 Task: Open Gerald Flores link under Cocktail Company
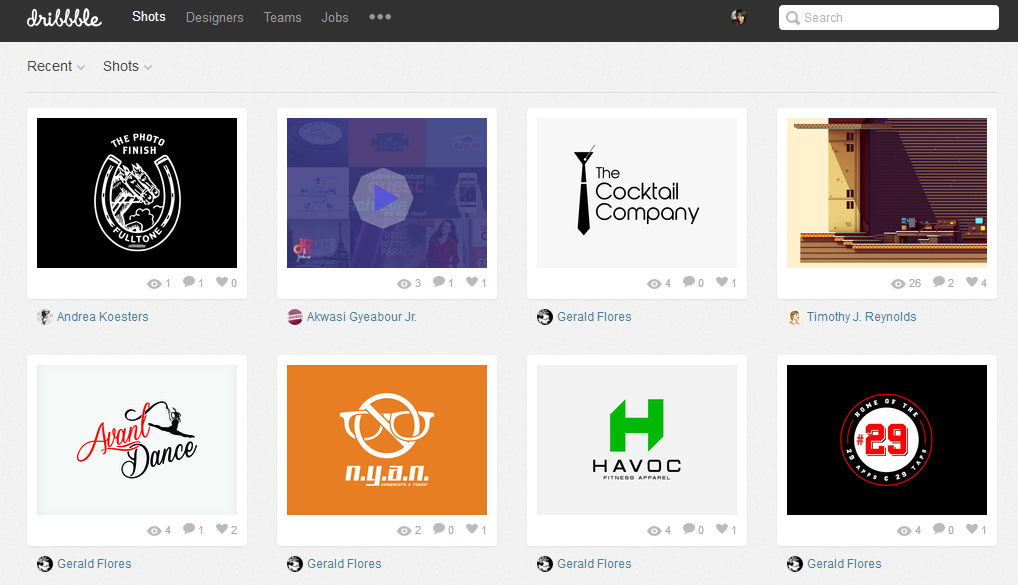coord(594,317)
